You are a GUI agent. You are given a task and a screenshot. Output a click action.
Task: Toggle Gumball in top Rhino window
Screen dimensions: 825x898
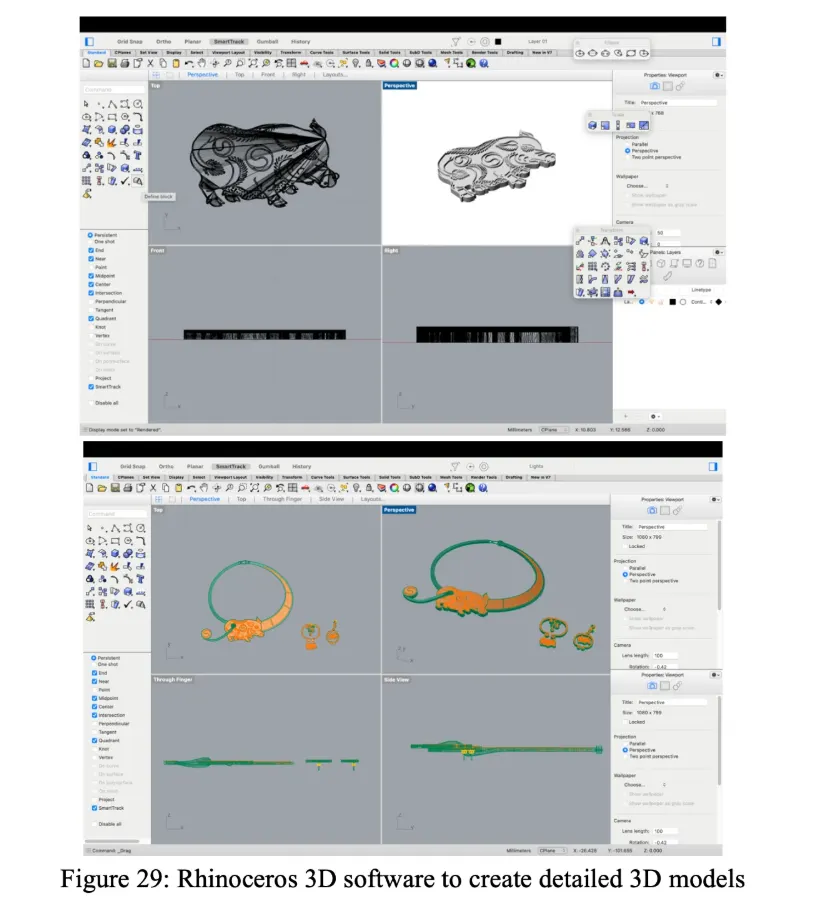(267, 42)
